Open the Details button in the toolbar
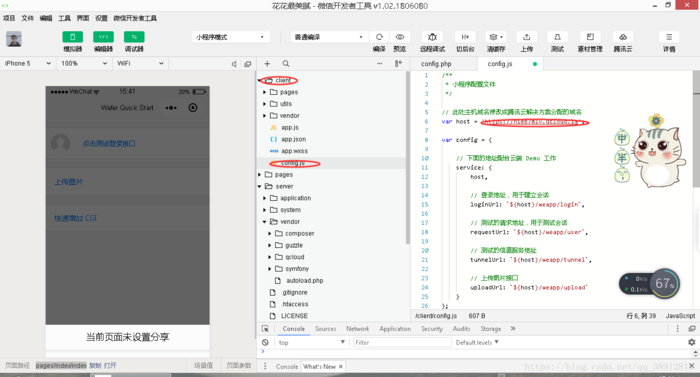Image resolution: width=700 pixels, height=377 pixels. click(669, 42)
